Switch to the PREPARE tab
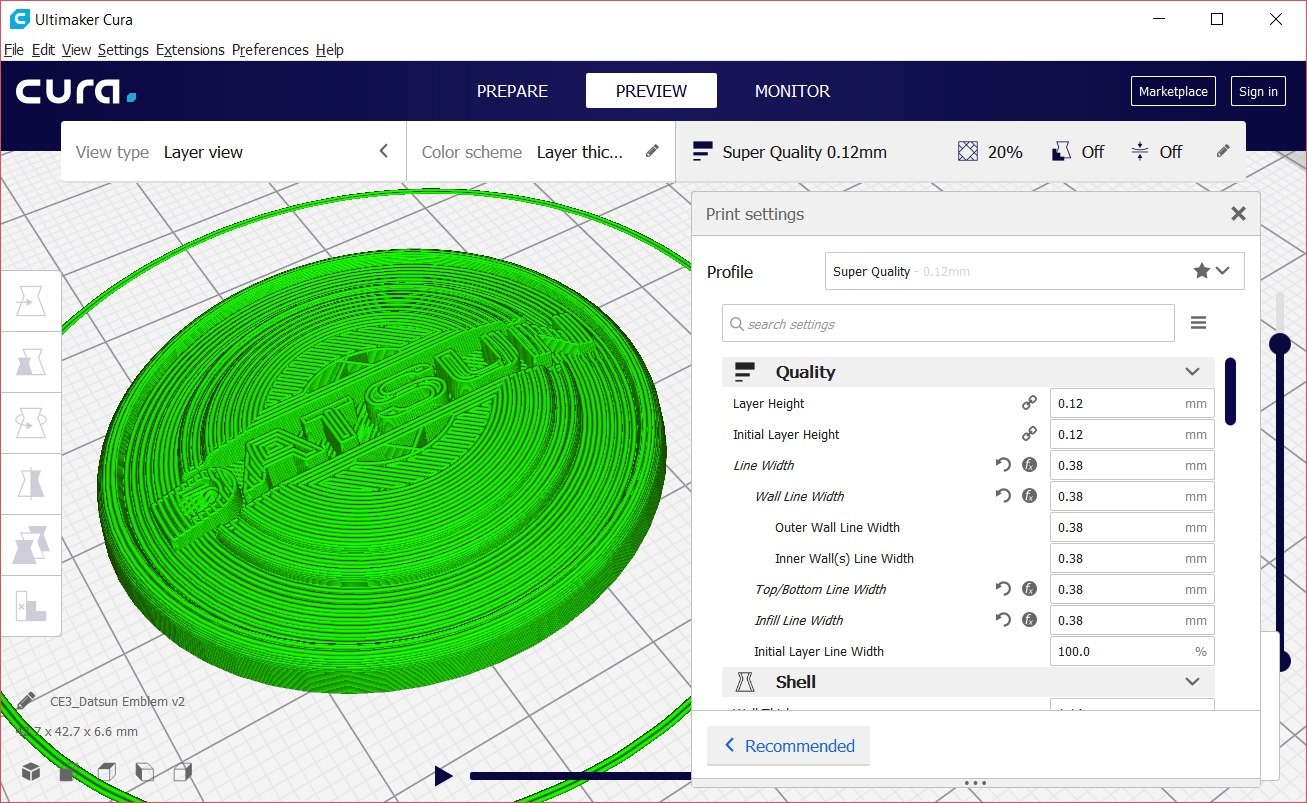This screenshot has height=803, width=1307. coord(512,91)
